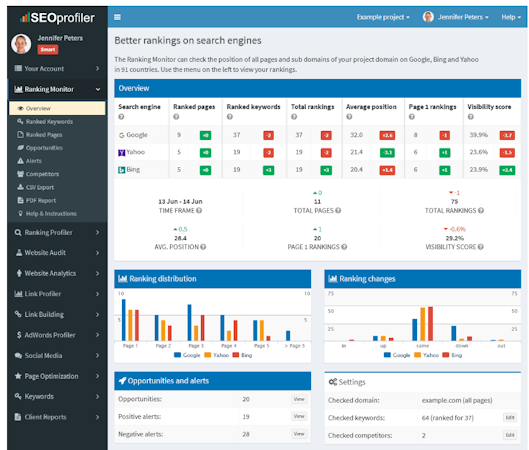The width and height of the screenshot is (529, 450).
Task: Click the Ranking Profiler magnifier icon
Action: [x=18, y=232]
